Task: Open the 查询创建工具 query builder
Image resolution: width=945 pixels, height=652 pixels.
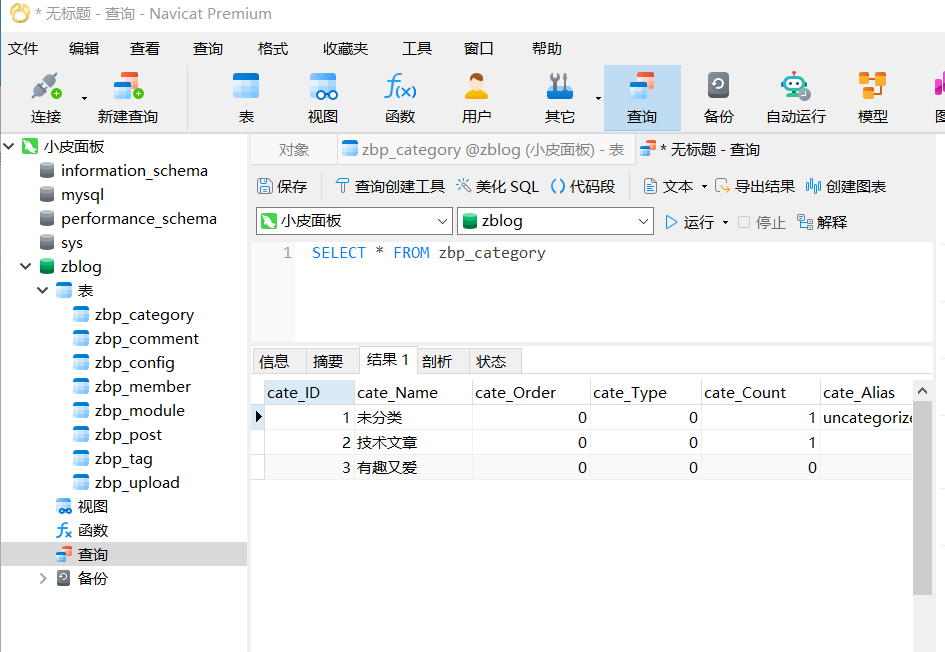Action: coord(390,186)
